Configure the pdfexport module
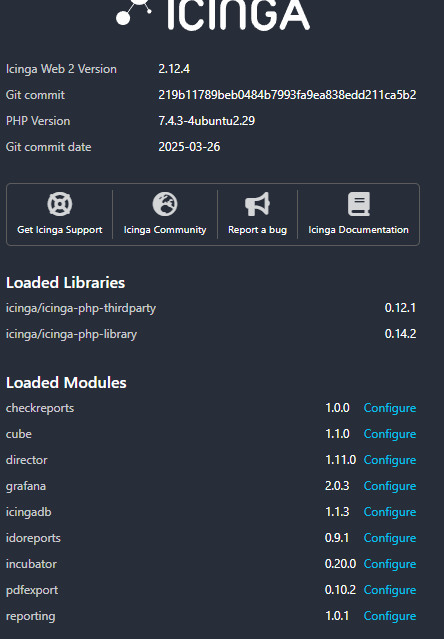Screen dimensions: 444x639 (390, 591)
